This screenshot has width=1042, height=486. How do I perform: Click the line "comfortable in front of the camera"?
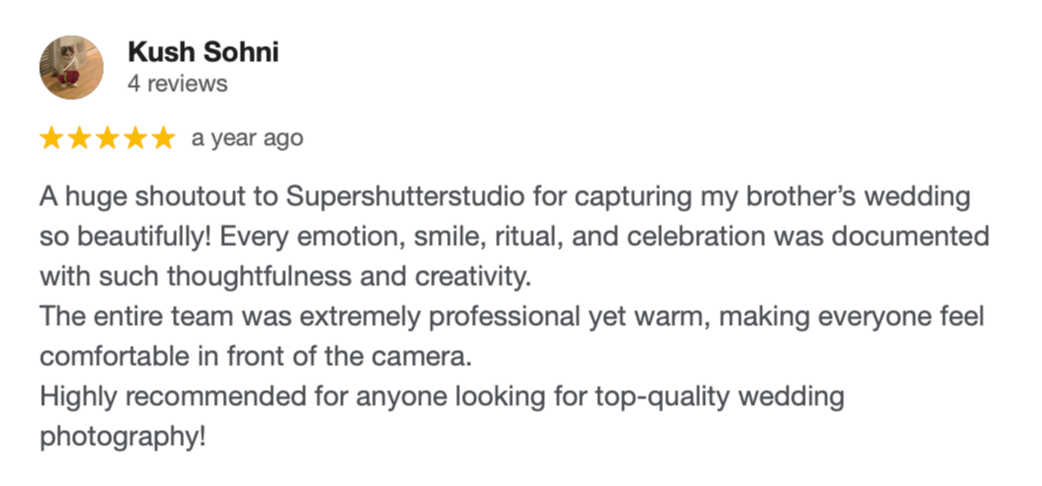pos(256,357)
